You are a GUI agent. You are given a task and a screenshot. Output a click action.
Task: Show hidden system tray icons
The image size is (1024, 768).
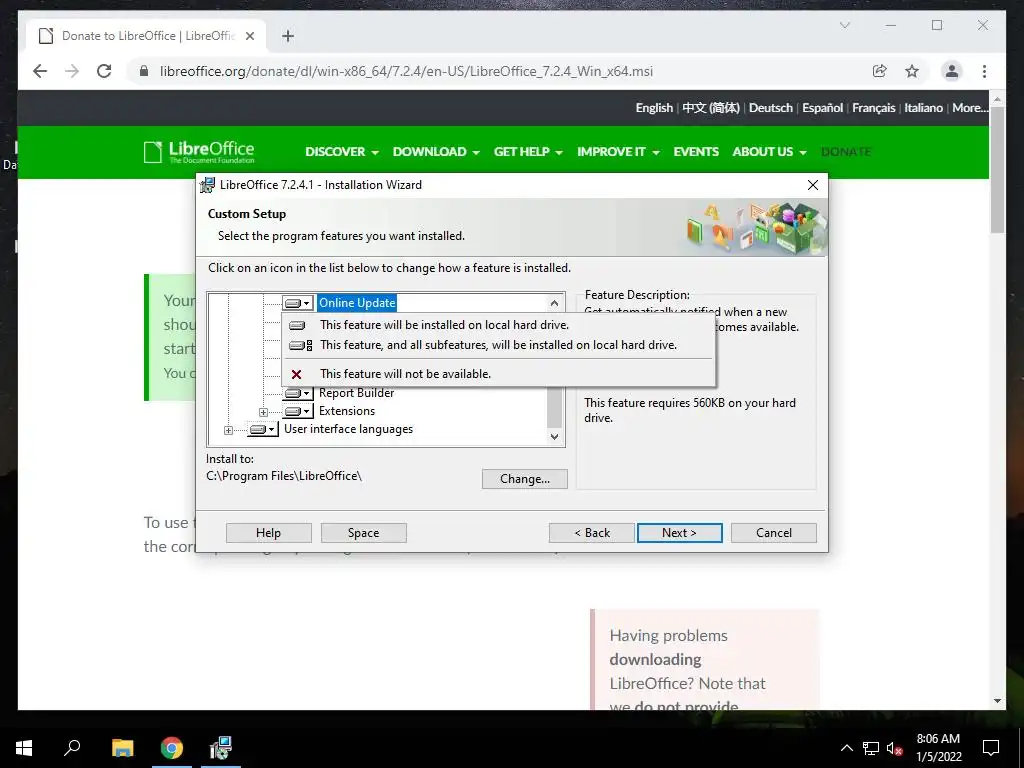(846, 748)
